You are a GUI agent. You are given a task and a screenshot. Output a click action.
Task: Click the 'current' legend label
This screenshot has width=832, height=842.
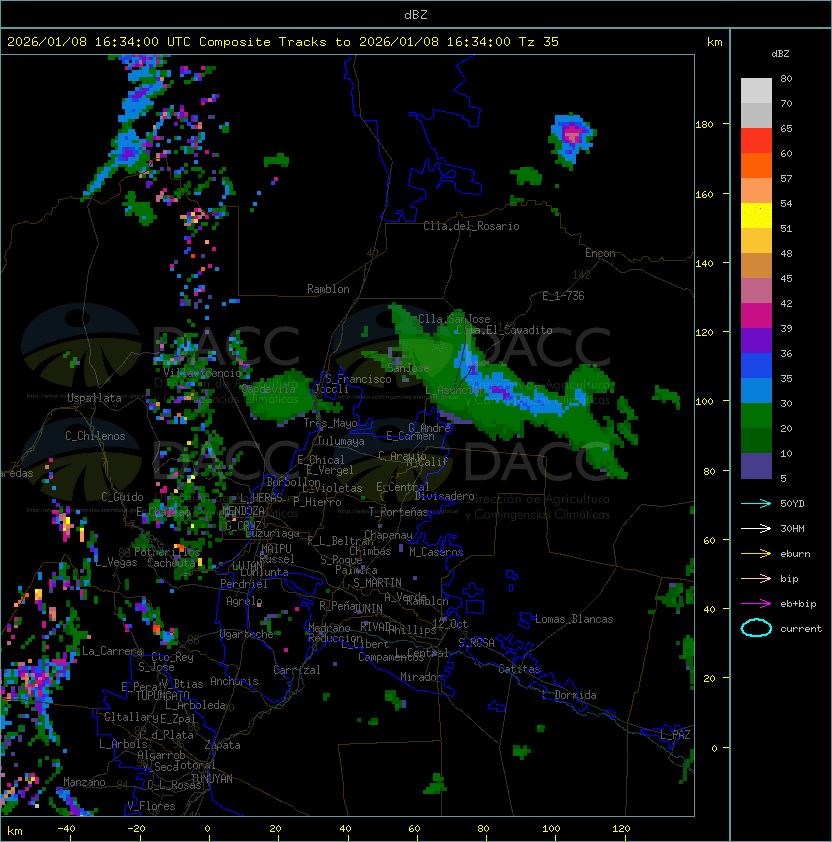coord(801,629)
